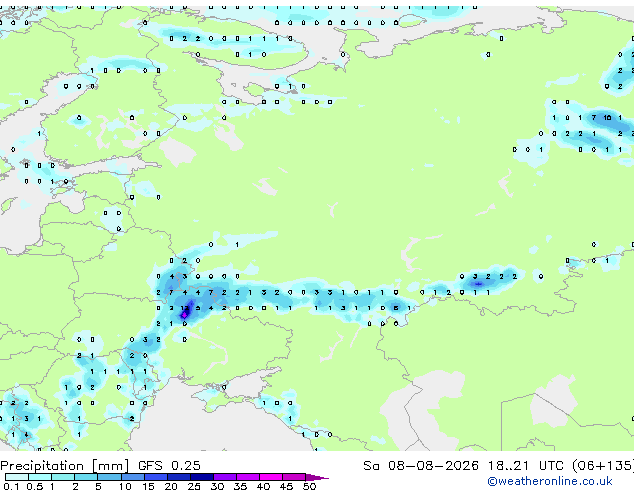Click legend tick label '50'
634x490 pixels.
coord(310,486)
